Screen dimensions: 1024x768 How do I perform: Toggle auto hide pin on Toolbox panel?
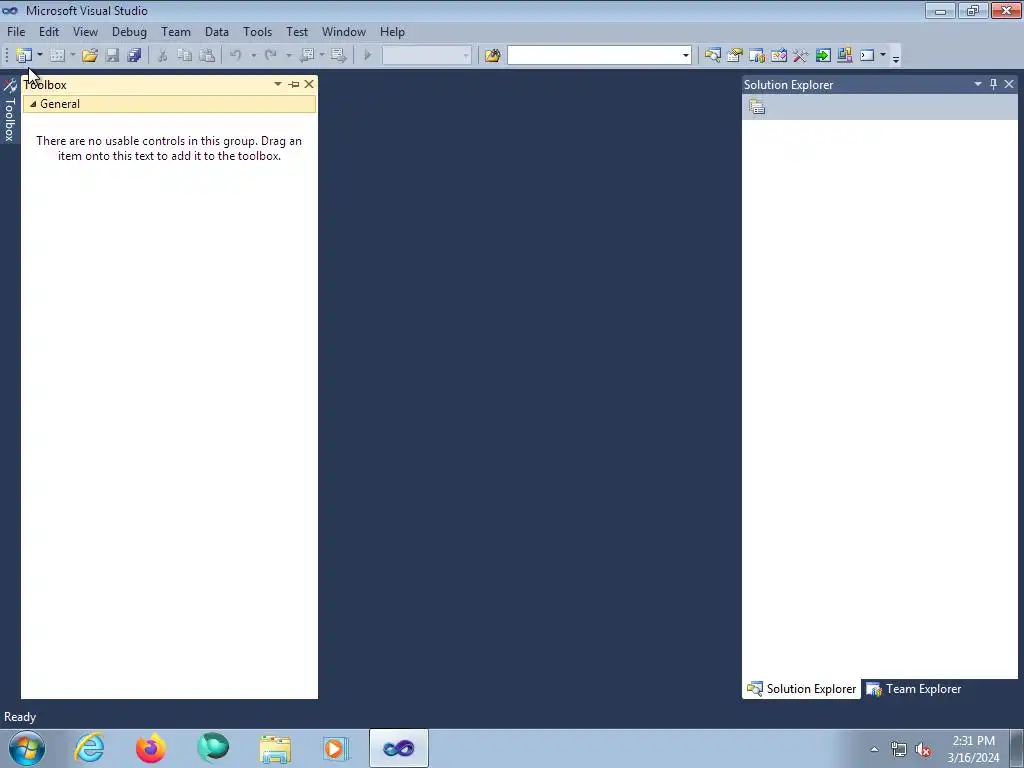coord(294,84)
